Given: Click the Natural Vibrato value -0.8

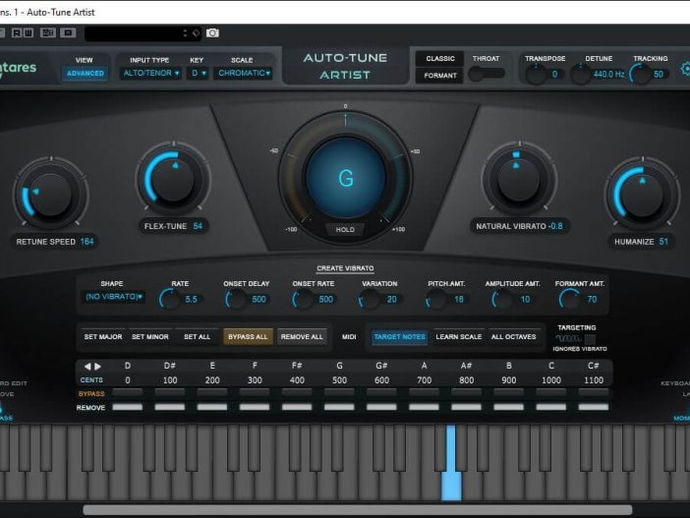Looking at the screenshot, I should (555, 226).
